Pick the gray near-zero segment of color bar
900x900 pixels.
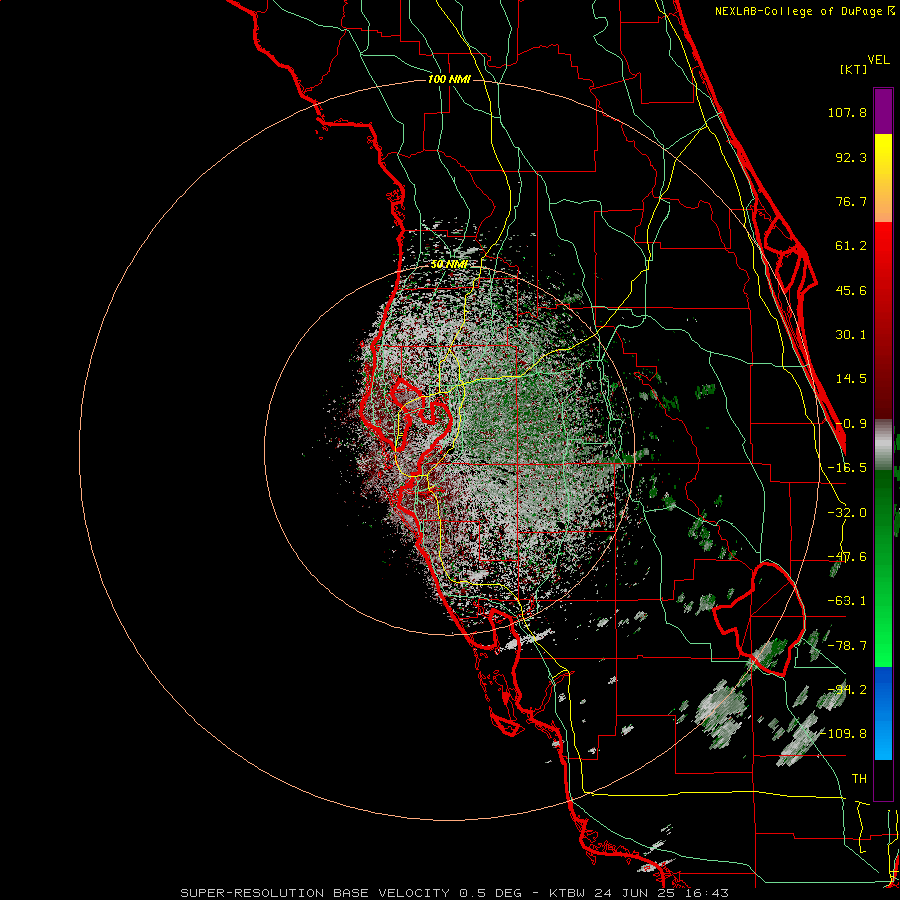tap(883, 444)
